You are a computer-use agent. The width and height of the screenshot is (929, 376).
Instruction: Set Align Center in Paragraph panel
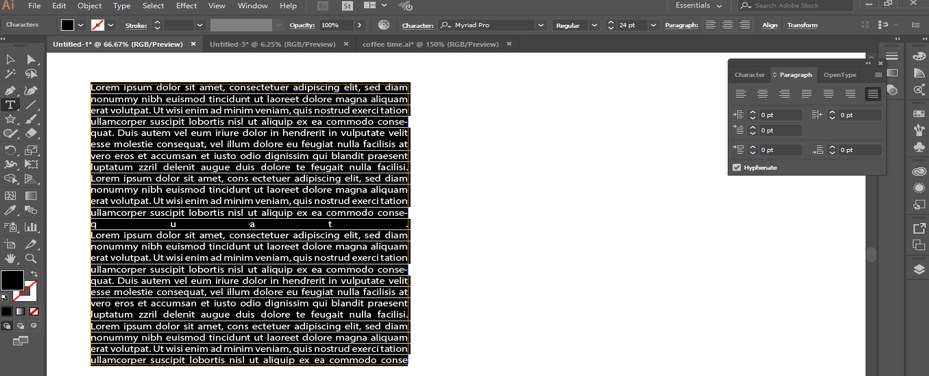[763, 94]
